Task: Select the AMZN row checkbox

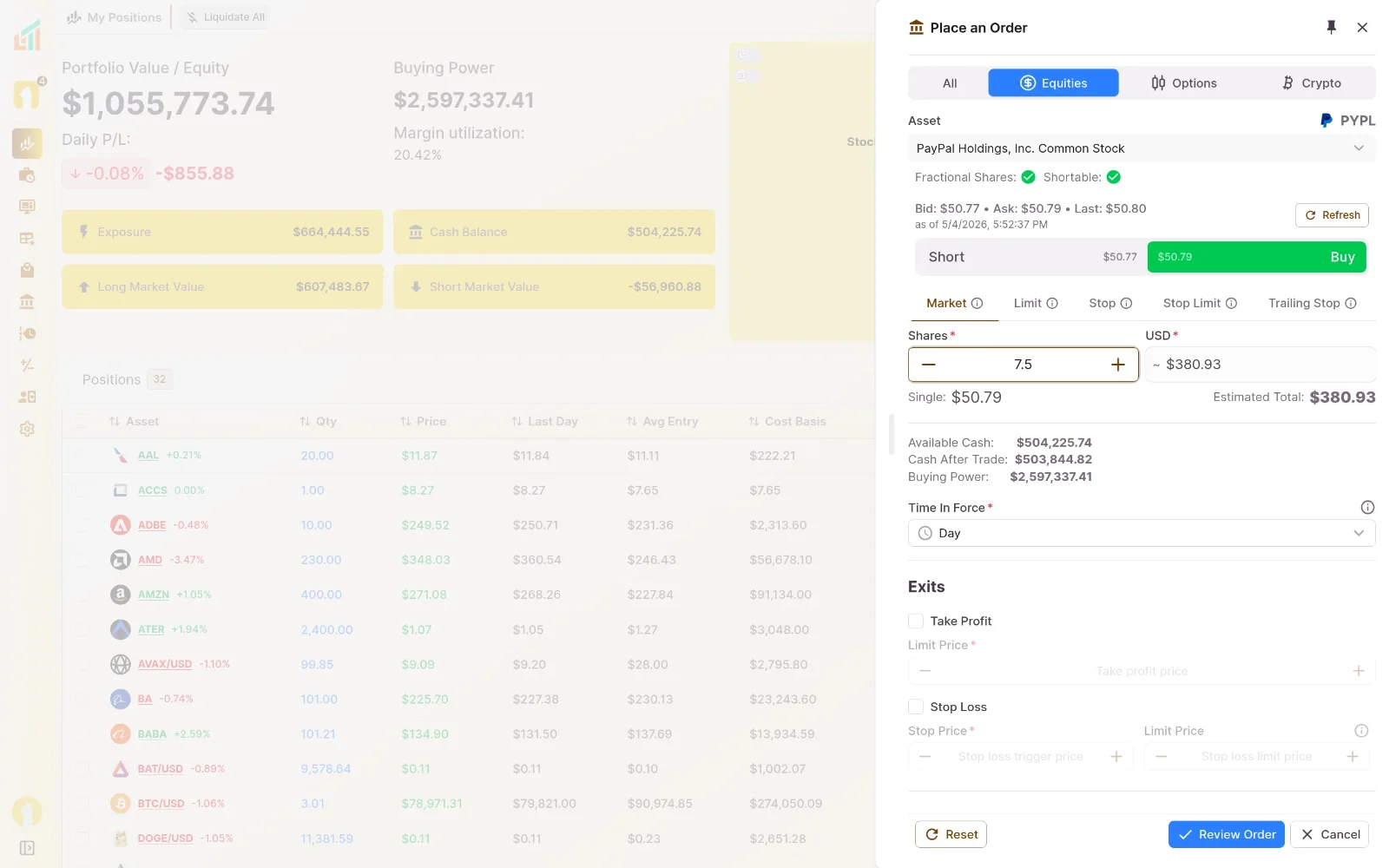Action: pyautogui.click(x=82, y=595)
